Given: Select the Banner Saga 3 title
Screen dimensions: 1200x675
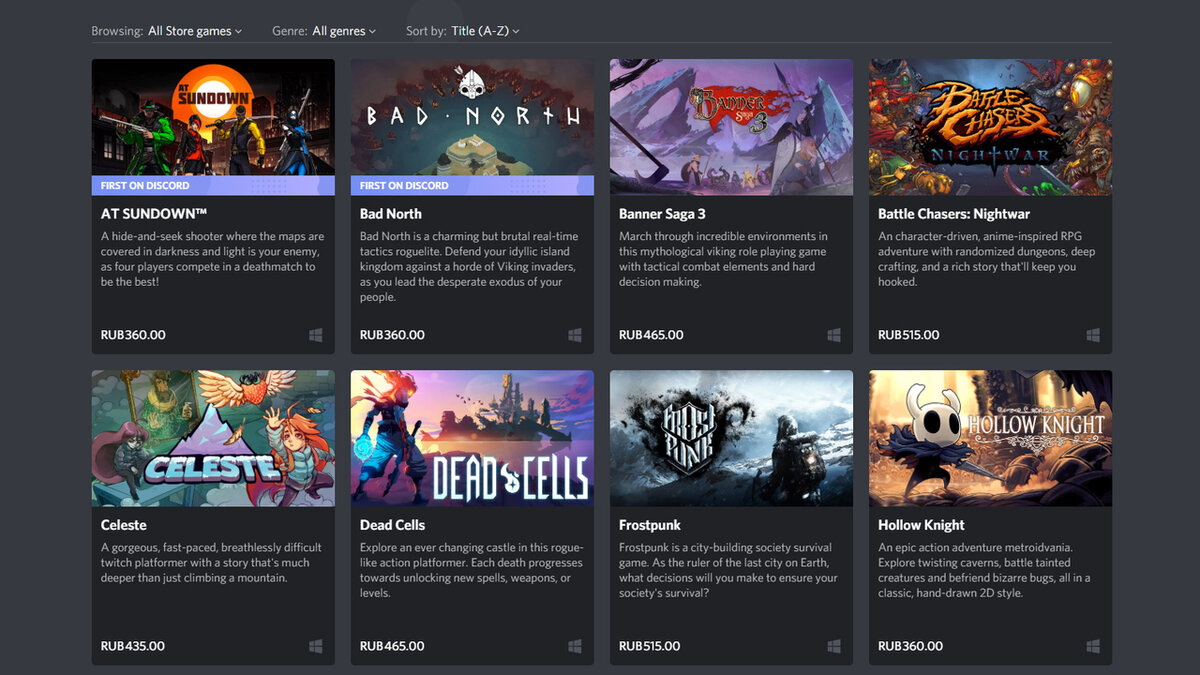Looking at the screenshot, I should pos(662,214).
